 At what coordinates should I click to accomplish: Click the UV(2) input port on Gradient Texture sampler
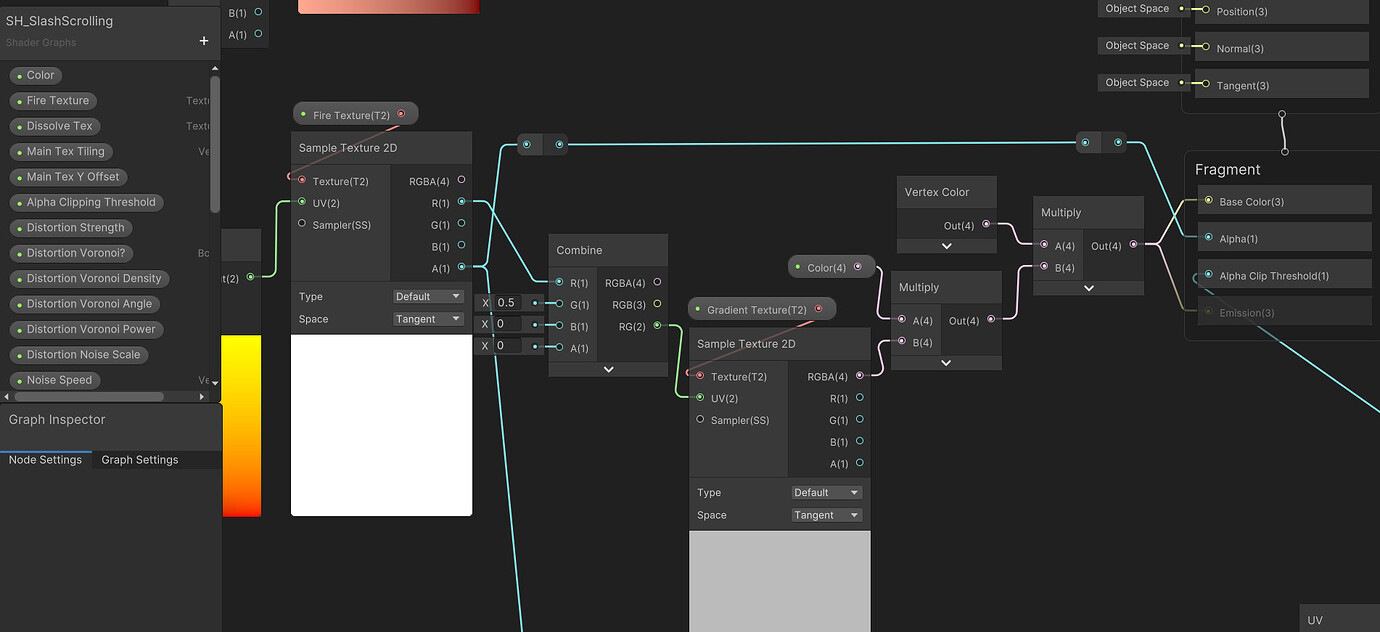699,398
